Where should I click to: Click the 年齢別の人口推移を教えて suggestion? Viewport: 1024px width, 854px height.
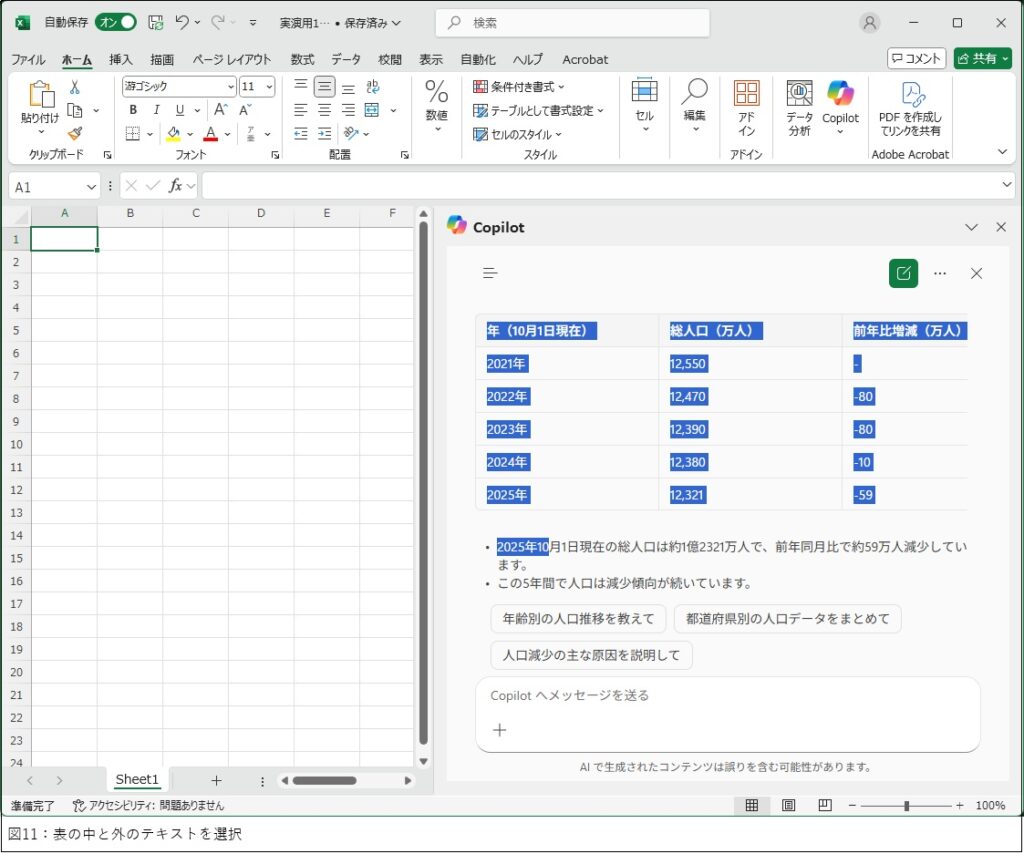[x=578, y=618]
